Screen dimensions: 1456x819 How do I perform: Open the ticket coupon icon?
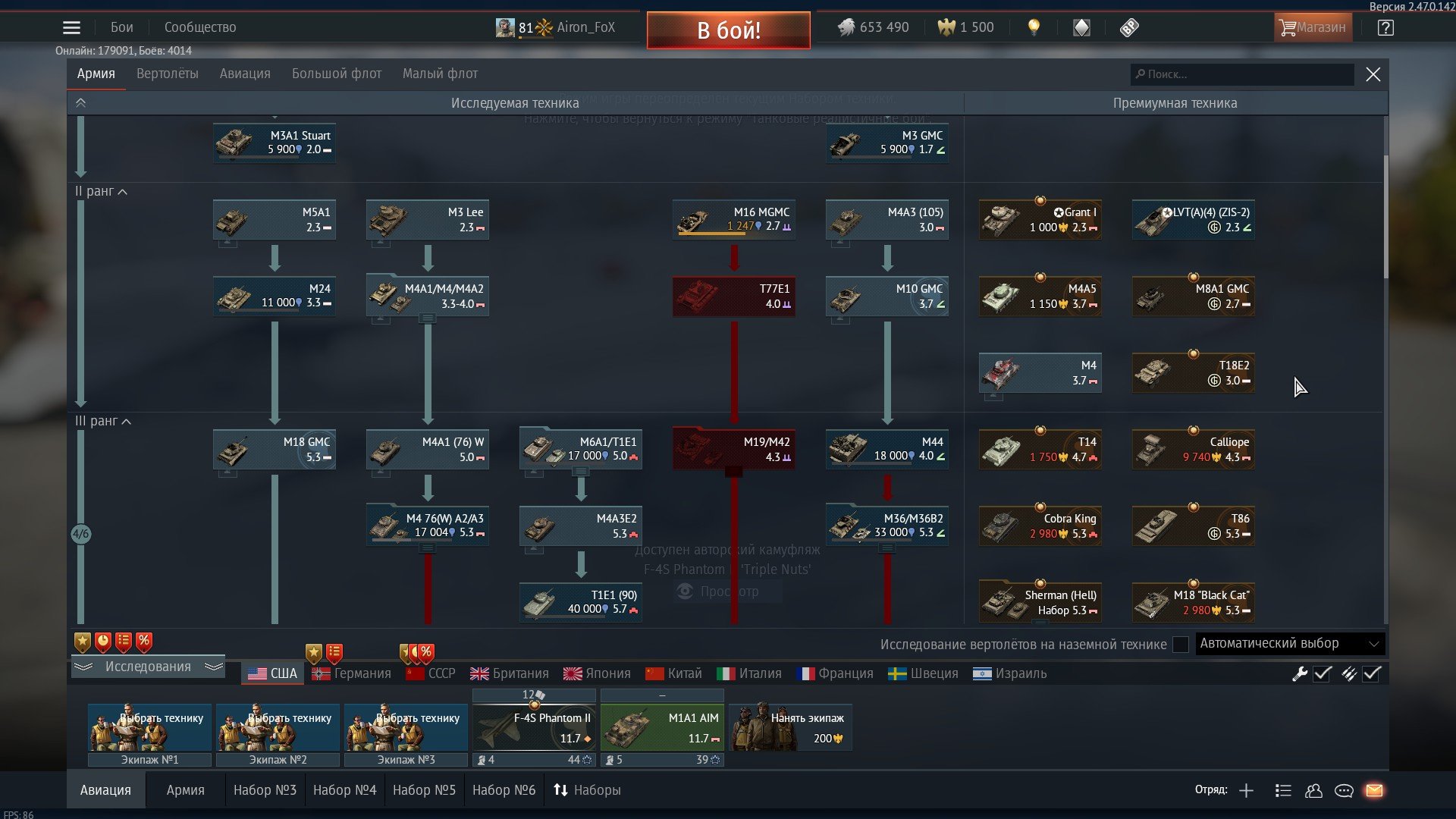click(1129, 28)
